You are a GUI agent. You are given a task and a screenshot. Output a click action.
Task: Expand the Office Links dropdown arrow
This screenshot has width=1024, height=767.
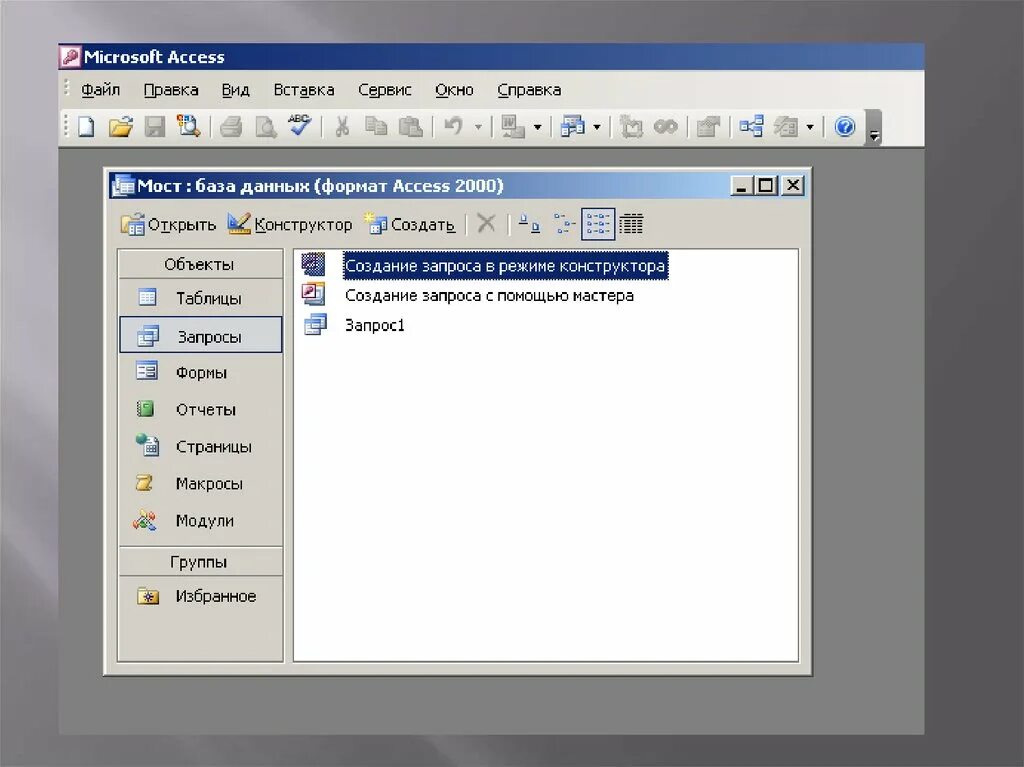537,127
